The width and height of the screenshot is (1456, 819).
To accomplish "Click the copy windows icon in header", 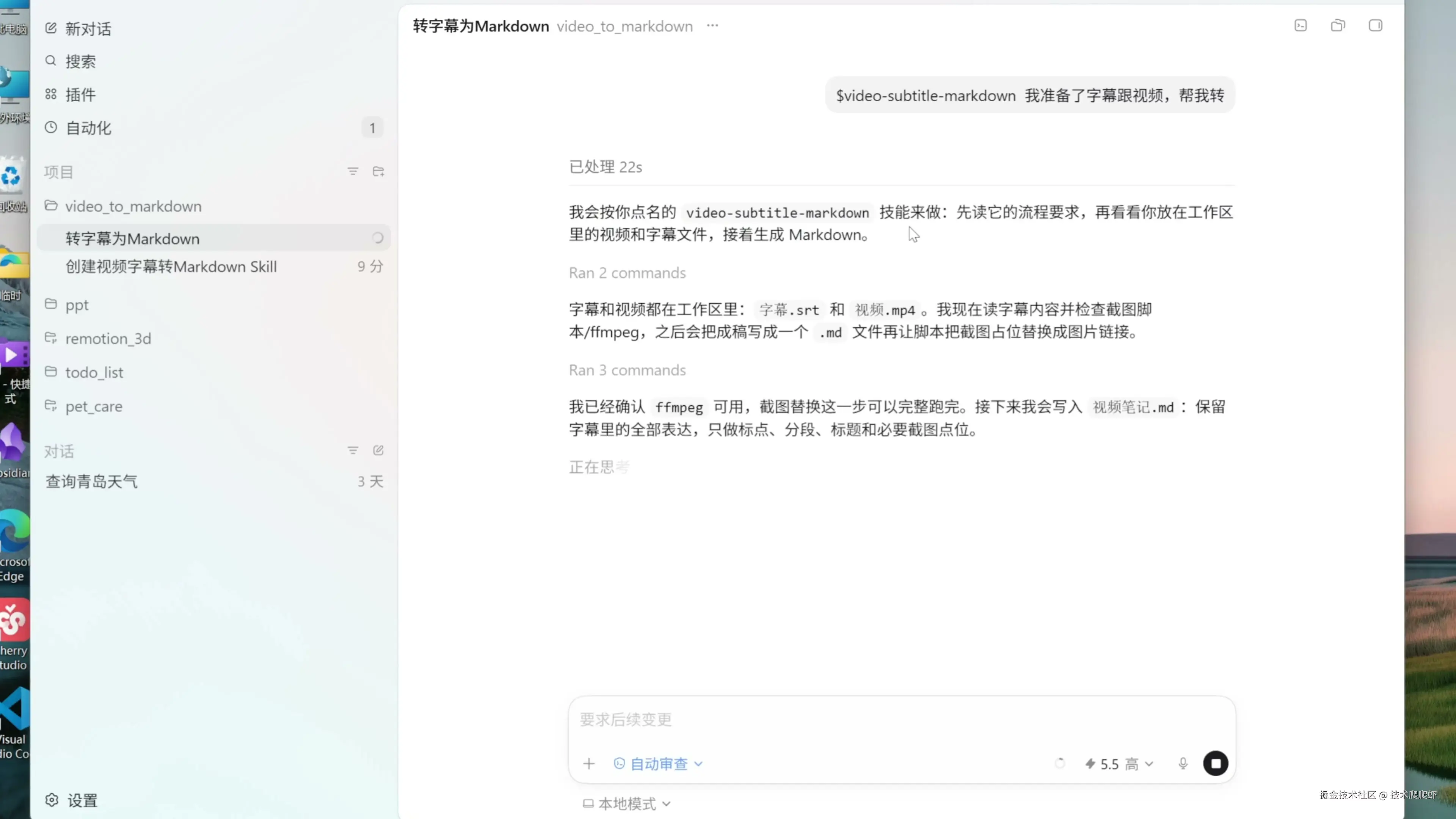I will click(1338, 25).
